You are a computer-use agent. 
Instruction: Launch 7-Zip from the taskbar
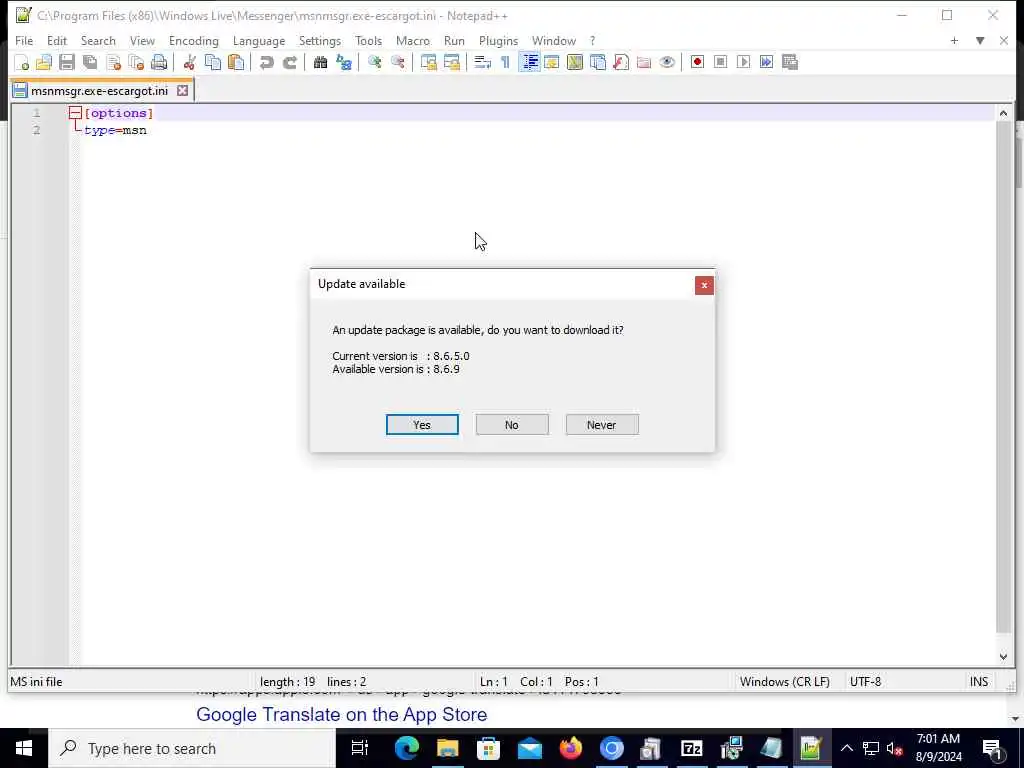click(x=692, y=748)
